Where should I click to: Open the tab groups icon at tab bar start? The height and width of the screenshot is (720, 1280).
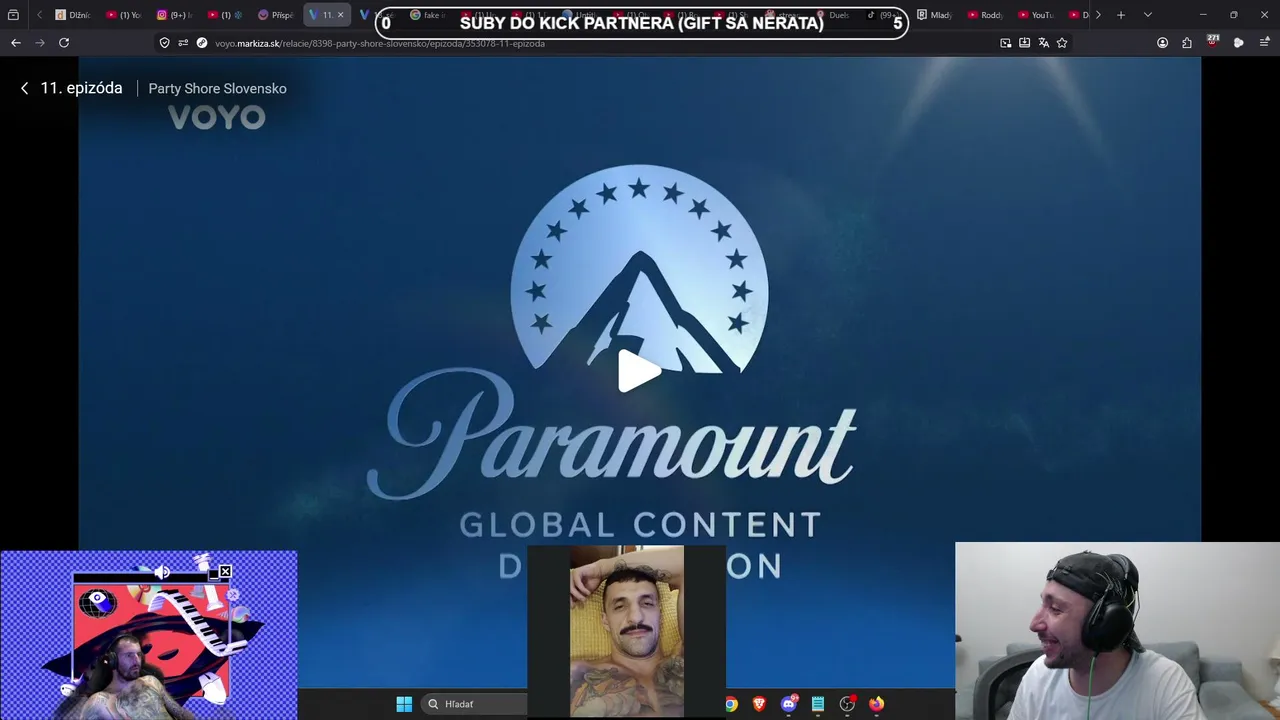click(13, 15)
